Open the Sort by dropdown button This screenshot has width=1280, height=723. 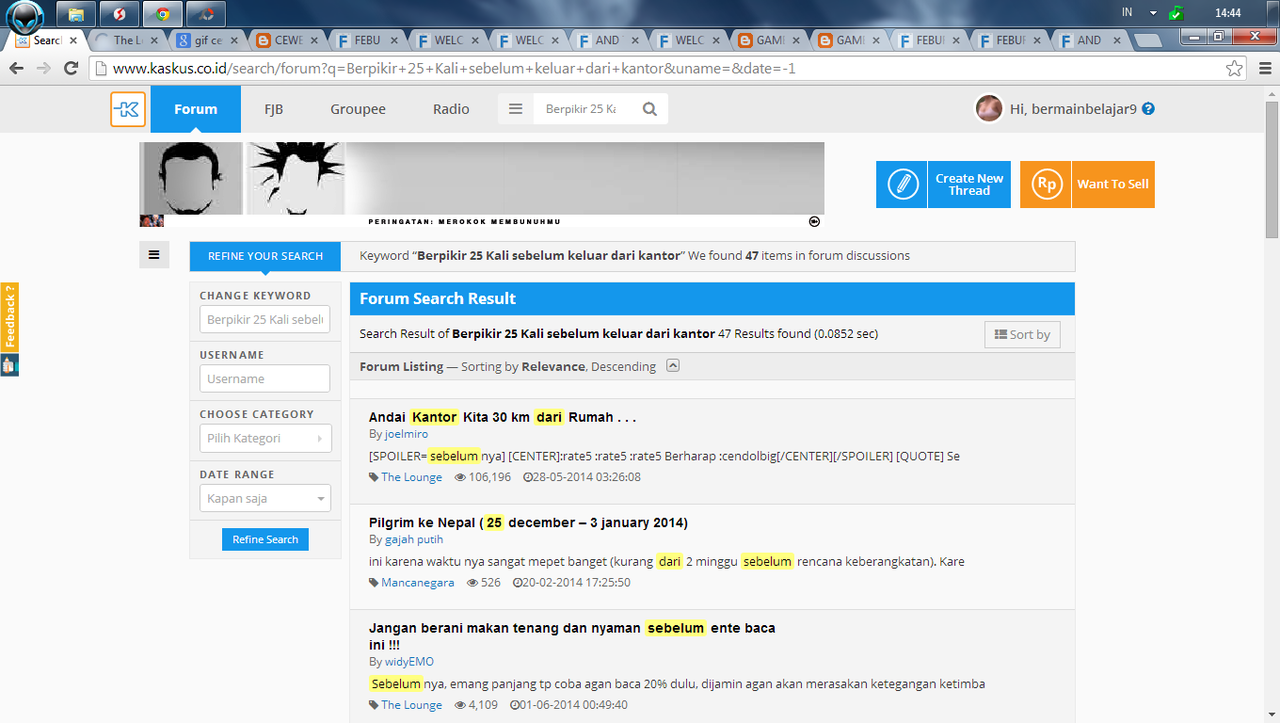[1022, 334]
